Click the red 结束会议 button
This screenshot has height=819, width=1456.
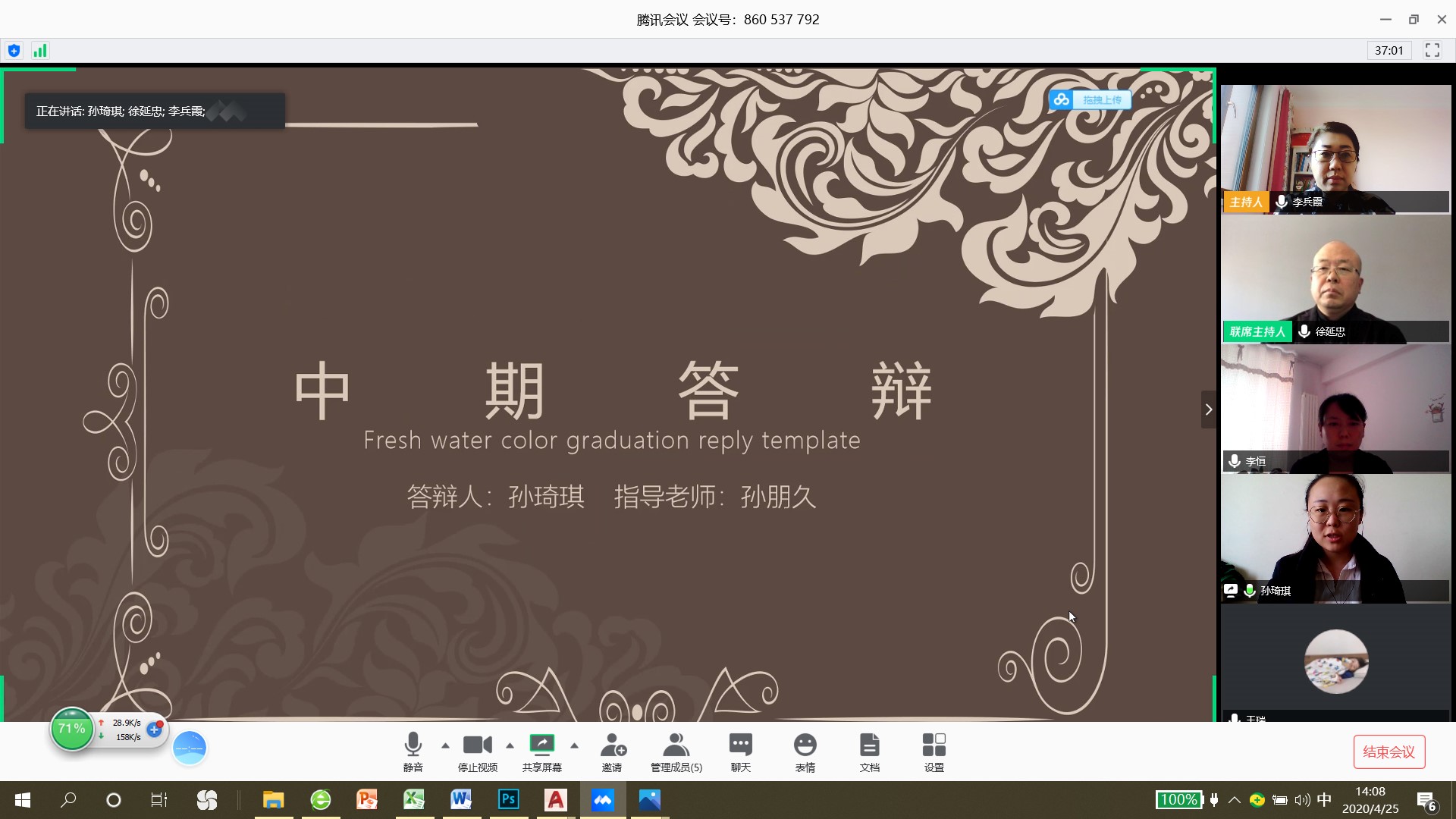tap(1389, 752)
